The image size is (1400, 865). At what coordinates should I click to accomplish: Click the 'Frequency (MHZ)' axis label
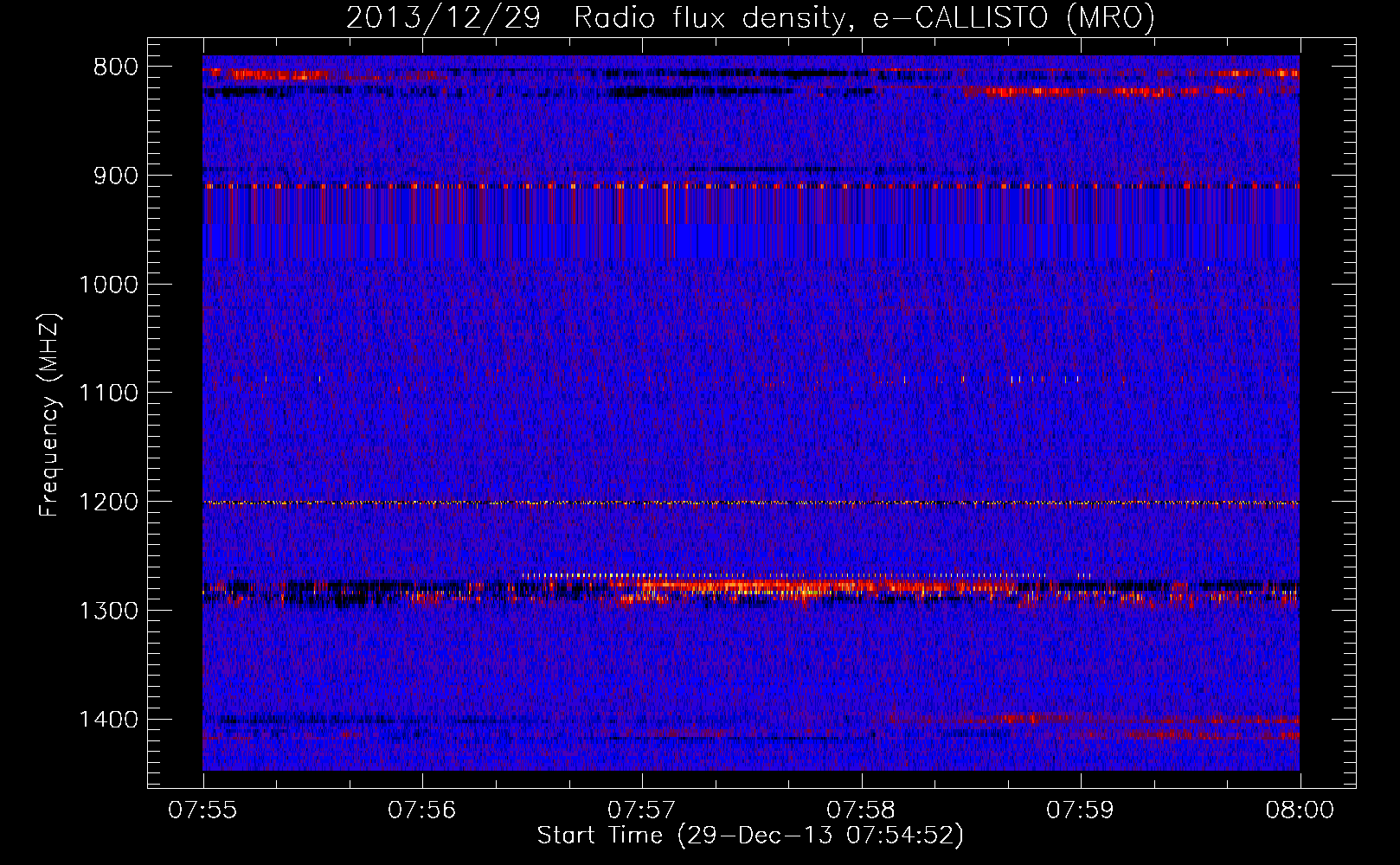coord(49,415)
